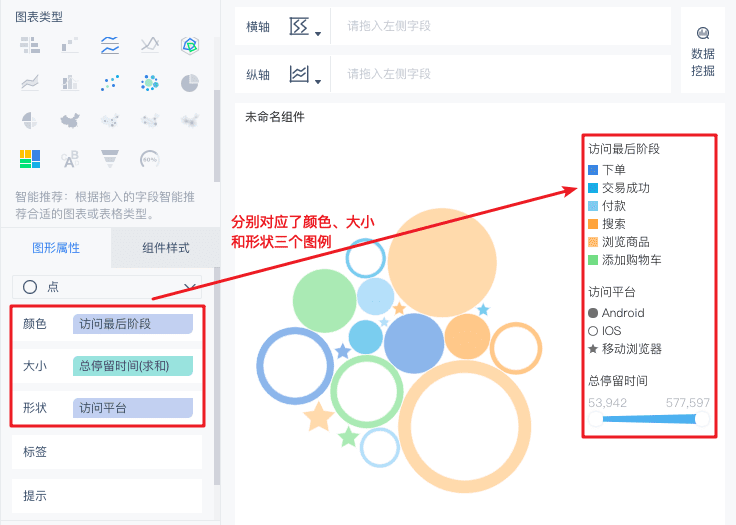Select the cross table chart type
Screen dimensions: 736x525
[x=70, y=45]
